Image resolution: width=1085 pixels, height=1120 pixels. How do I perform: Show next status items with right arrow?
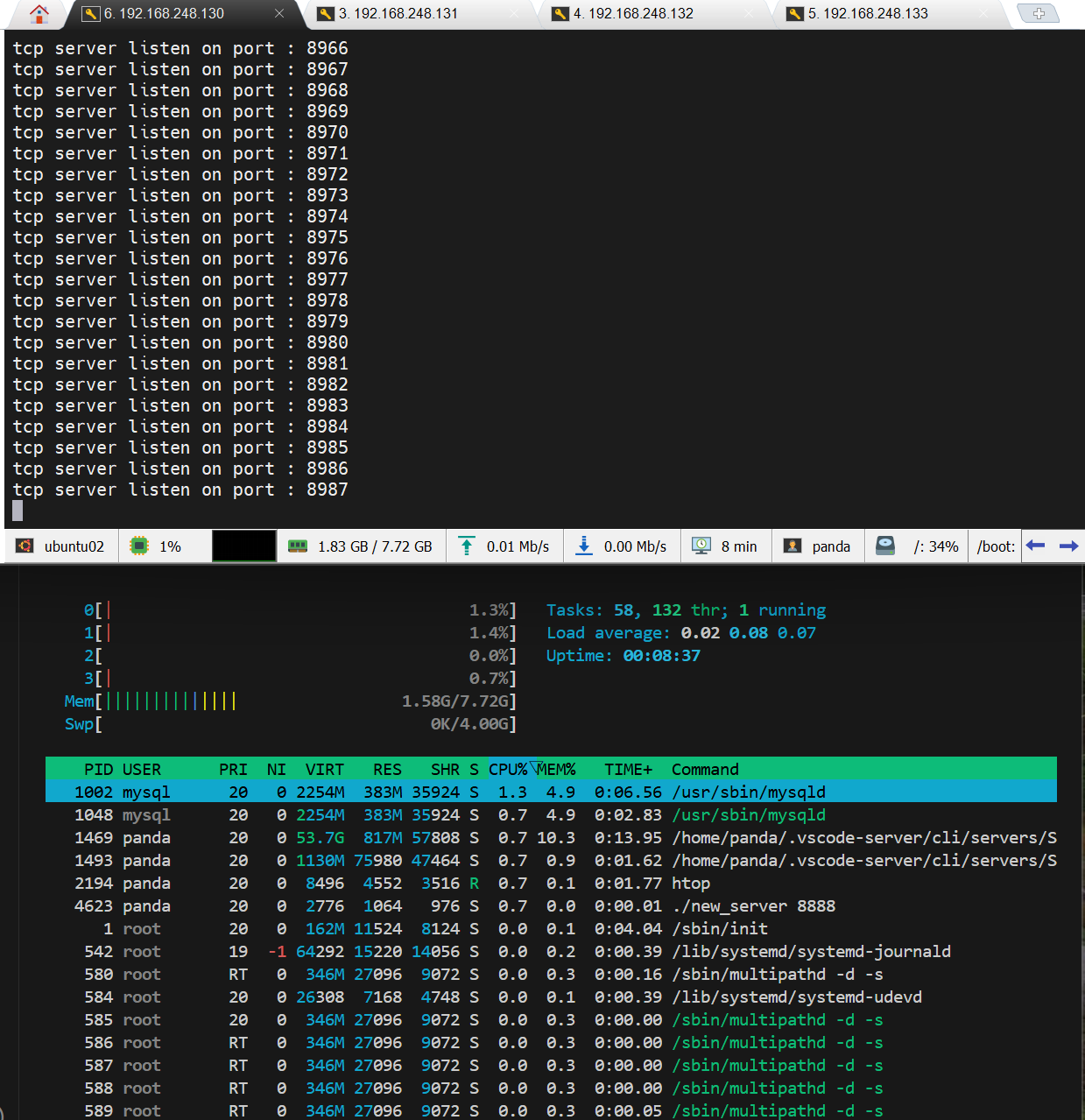point(1068,546)
